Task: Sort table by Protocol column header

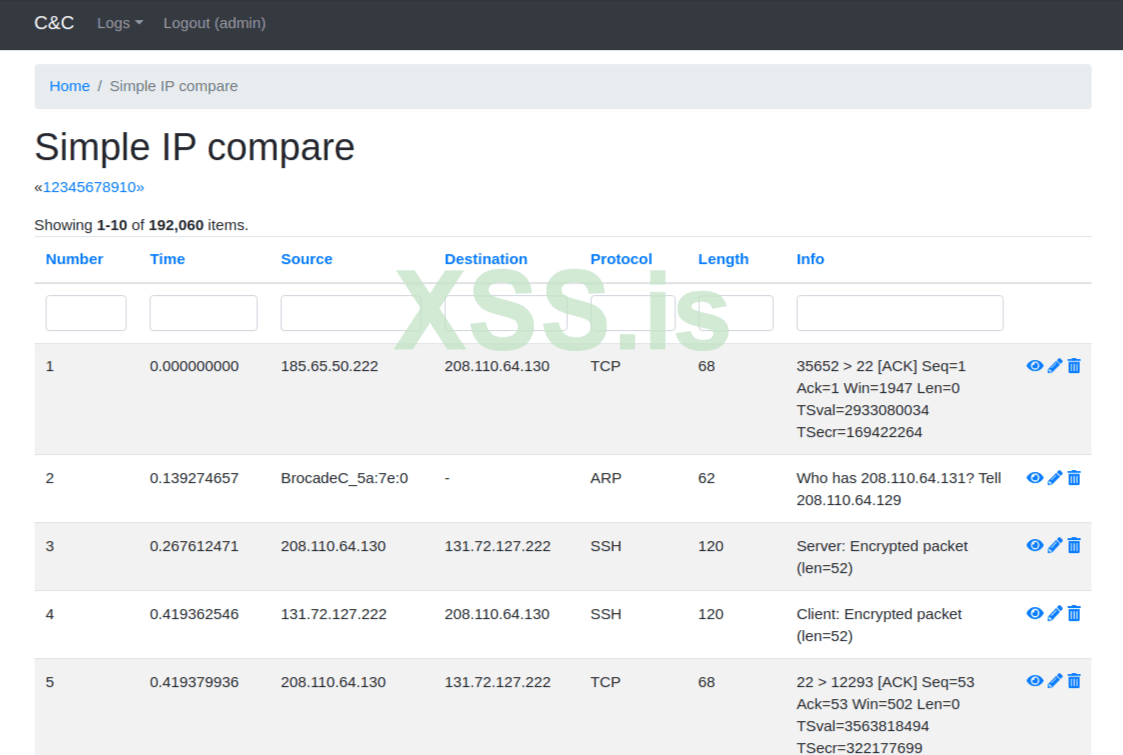Action: [x=621, y=259]
